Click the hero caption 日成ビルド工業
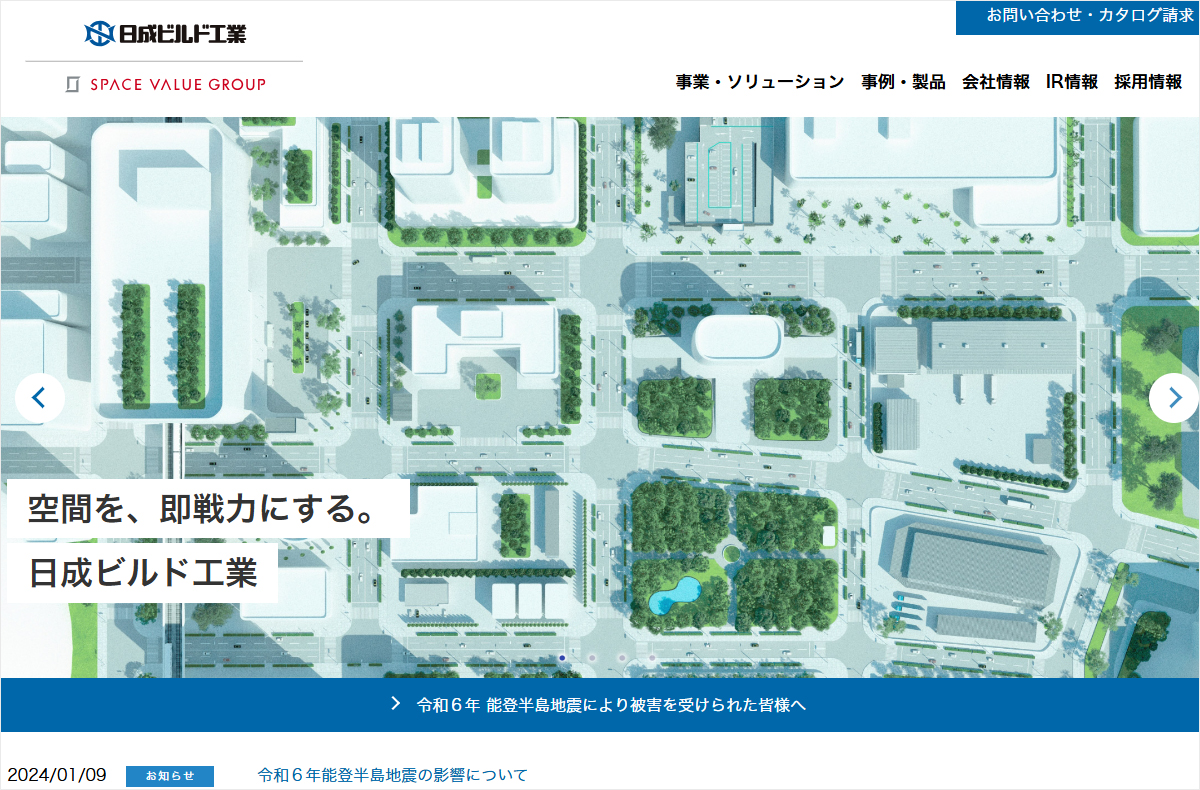 click(143, 573)
